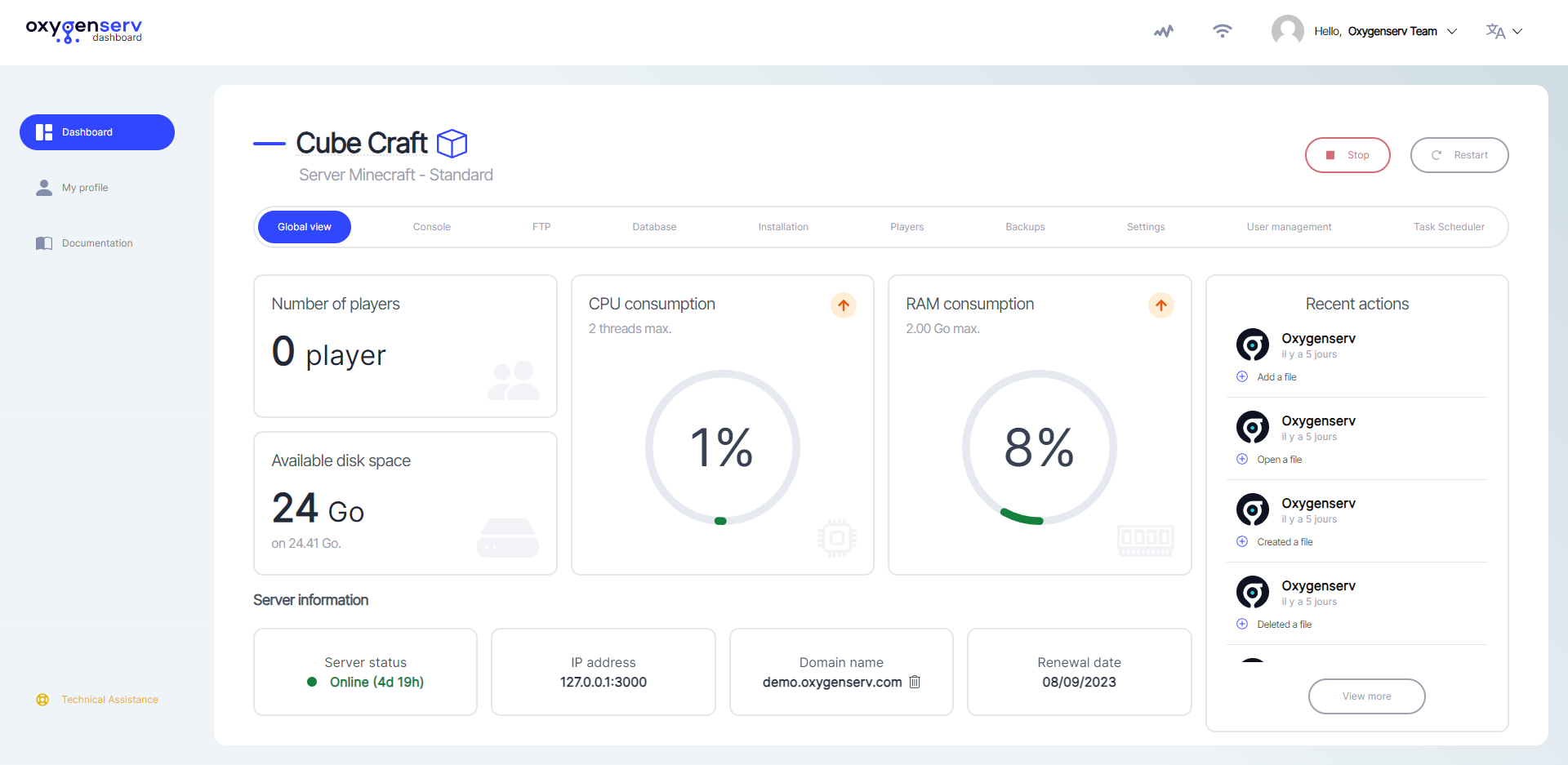Click the Oxygenserv avatar for 'Created a file'
This screenshot has height=765, width=1568.
tap(1253, 509)
